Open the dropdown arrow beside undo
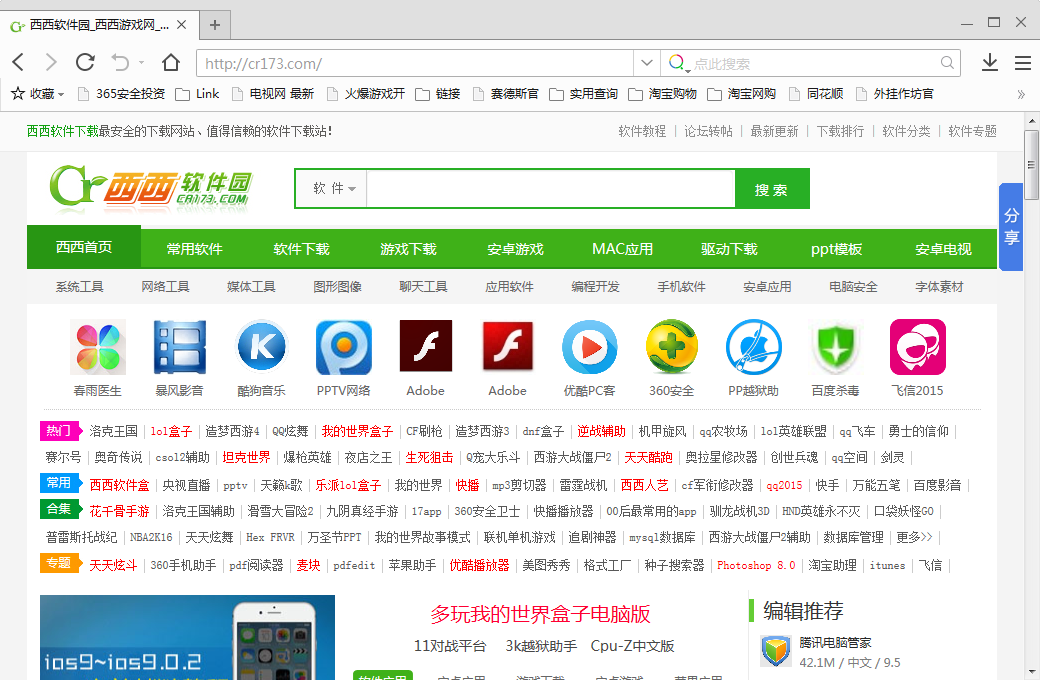This screenshot has height=680, width=1040. (x=141, y=62)
